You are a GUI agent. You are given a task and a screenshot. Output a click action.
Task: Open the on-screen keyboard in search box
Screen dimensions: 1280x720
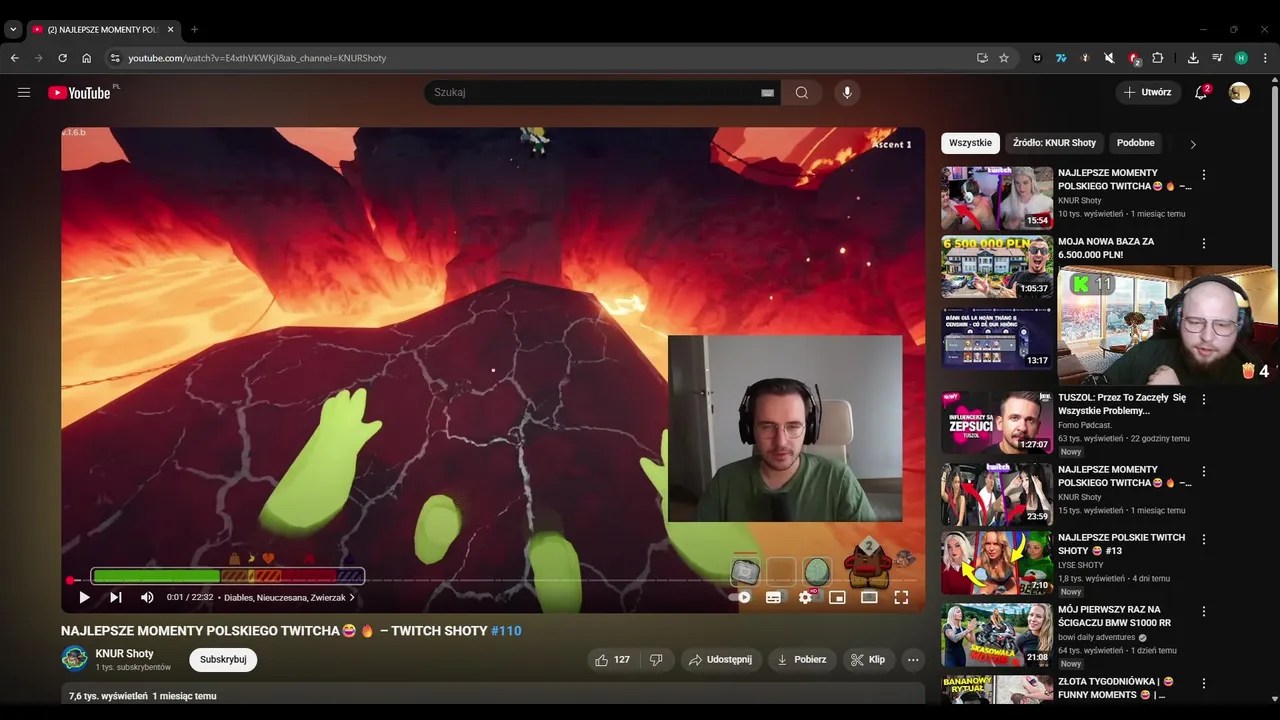[768, 93]
